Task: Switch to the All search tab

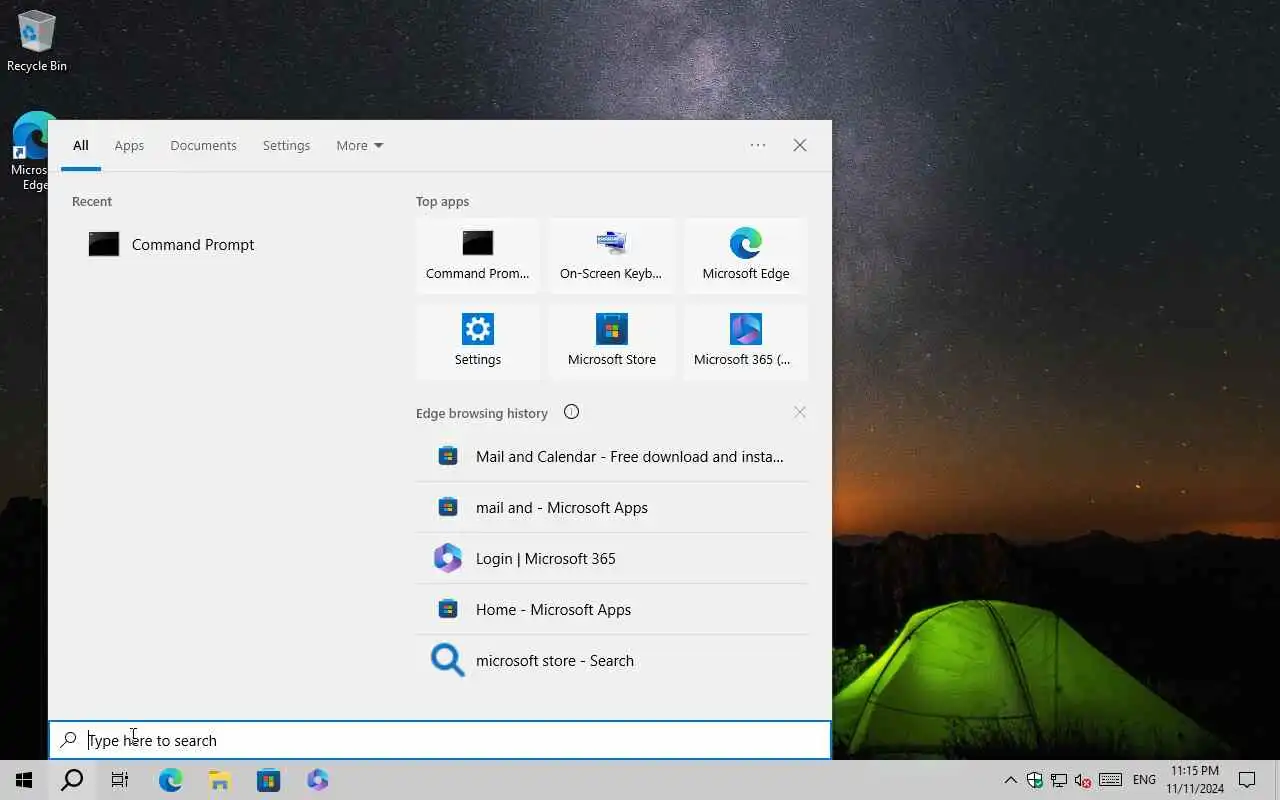Action: [x=81, y=145]
